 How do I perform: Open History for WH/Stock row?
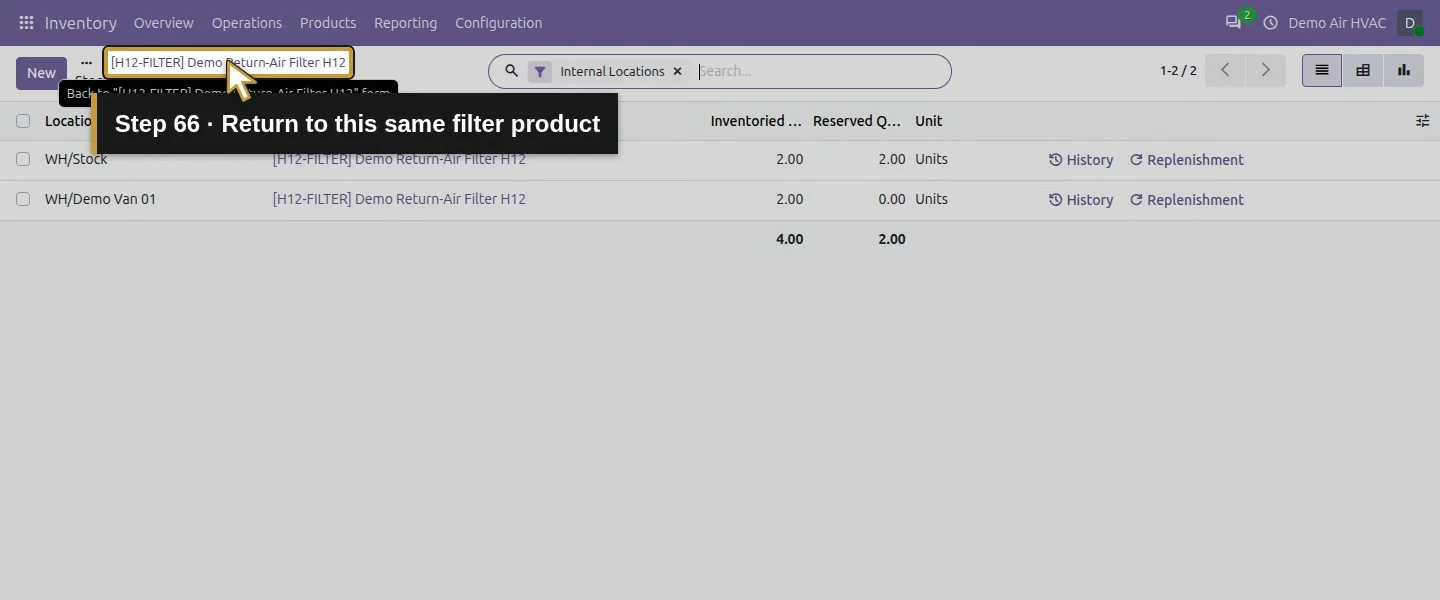pos(1081,160)
